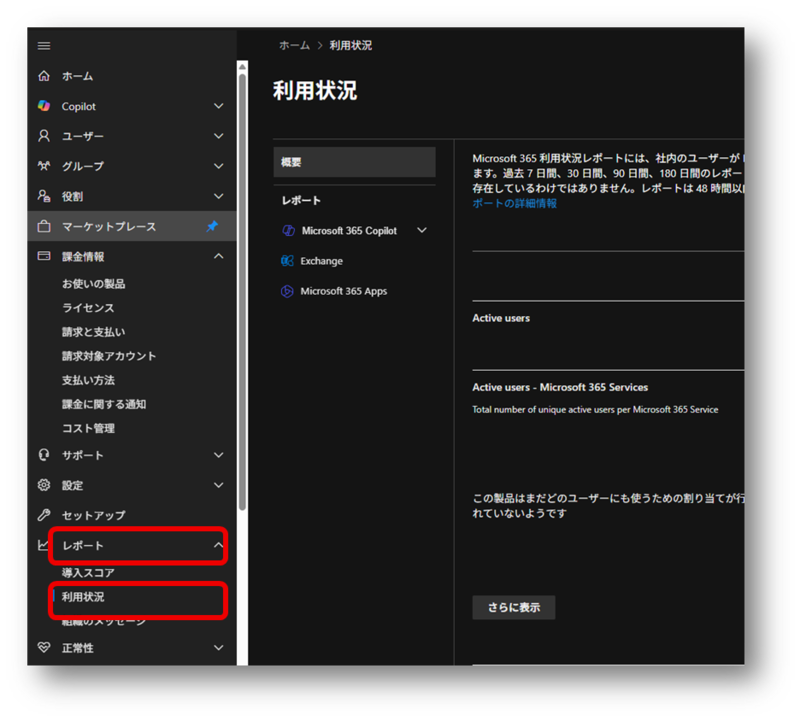Click the マーケットプレース shopping bag icon
This screenshot has height=721, width=800.
click(44, 226)
